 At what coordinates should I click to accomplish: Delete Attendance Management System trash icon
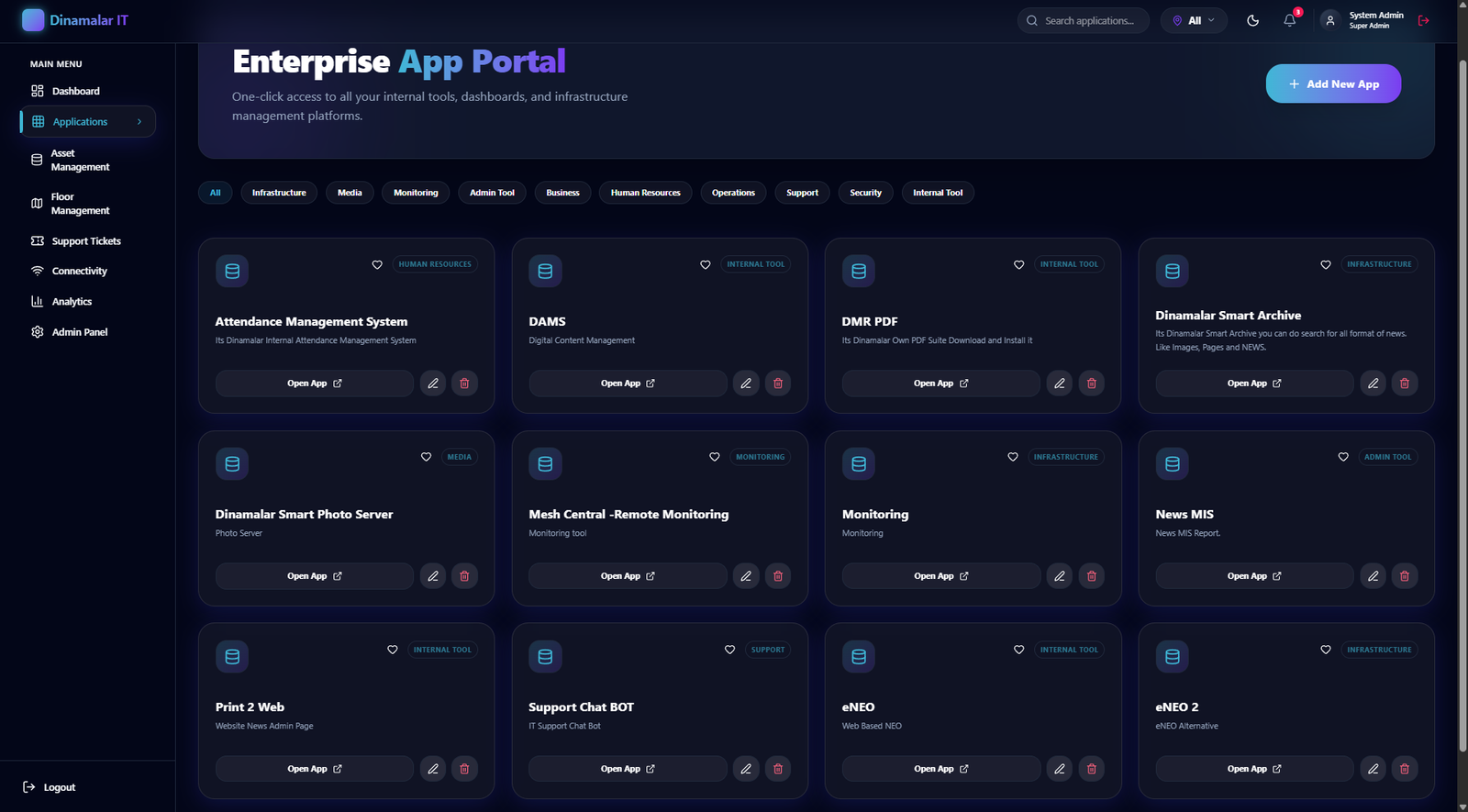464,384
